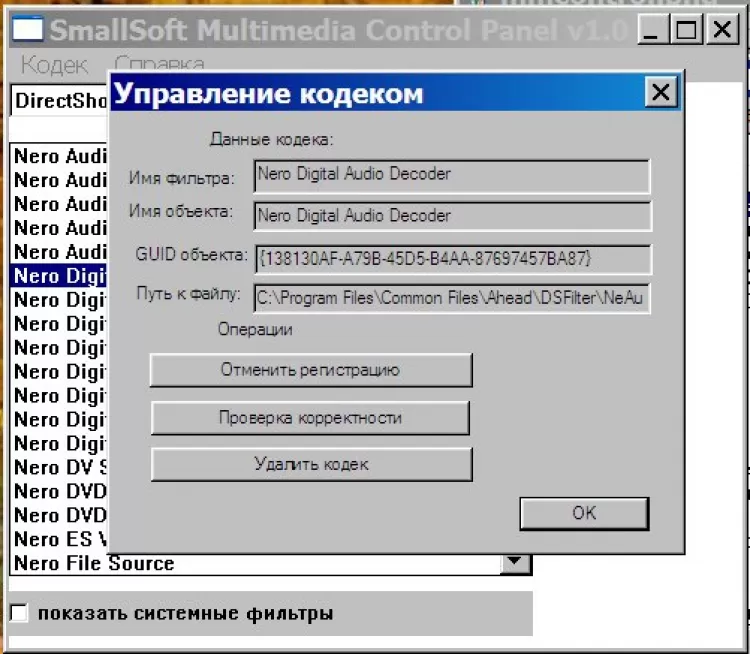Click the GUID объекта field
The width and height of the screenshot is (750, 654).
tap(452, 259)
